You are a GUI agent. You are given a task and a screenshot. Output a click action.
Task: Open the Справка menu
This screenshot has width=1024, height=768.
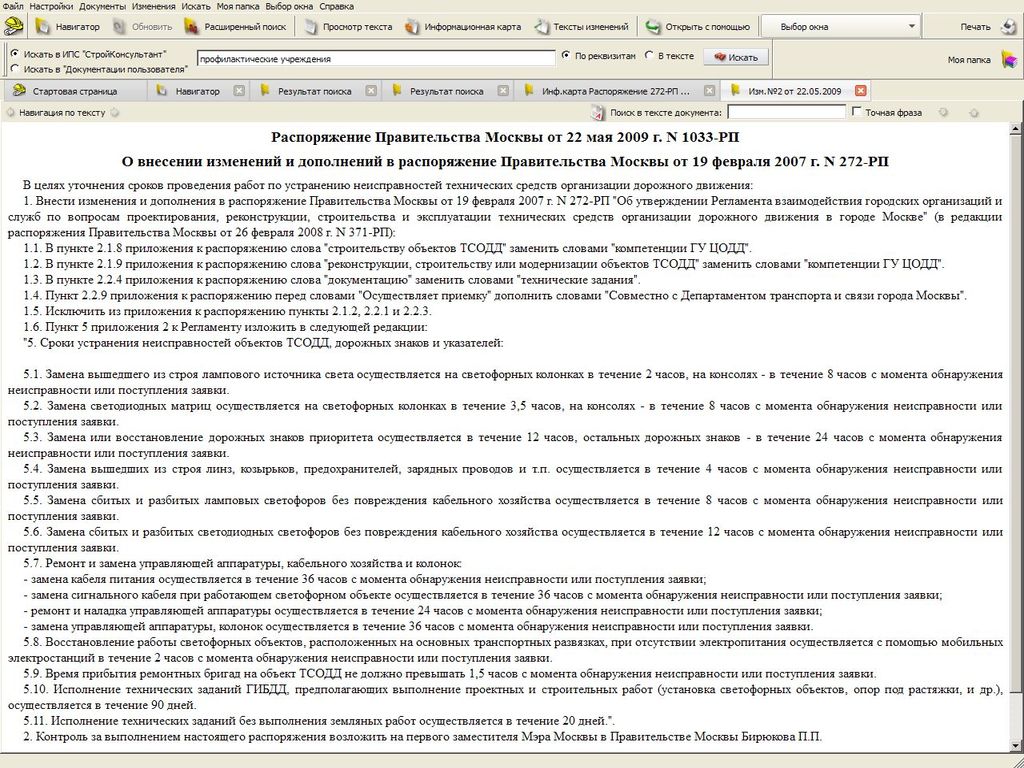click(336, 6)
